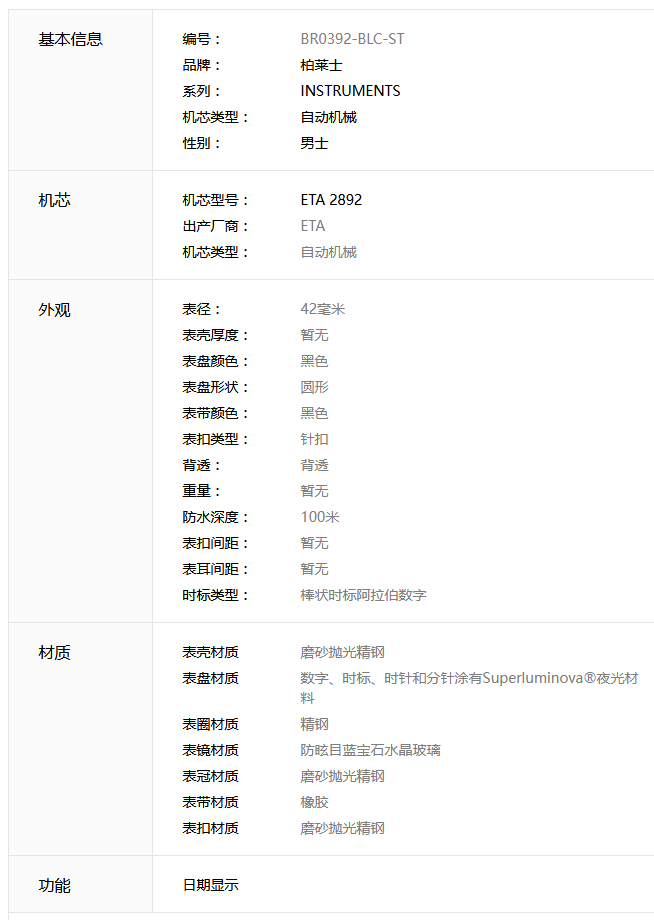
Task: Click the 背透 value text
Action: click(x=314, y=465)
